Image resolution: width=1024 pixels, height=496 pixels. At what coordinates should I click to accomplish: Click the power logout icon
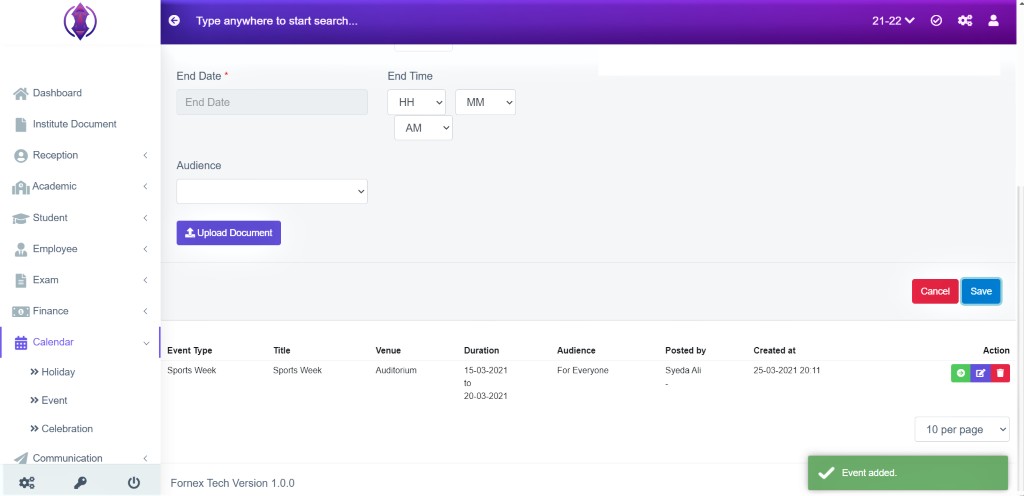tap(134, 483)
